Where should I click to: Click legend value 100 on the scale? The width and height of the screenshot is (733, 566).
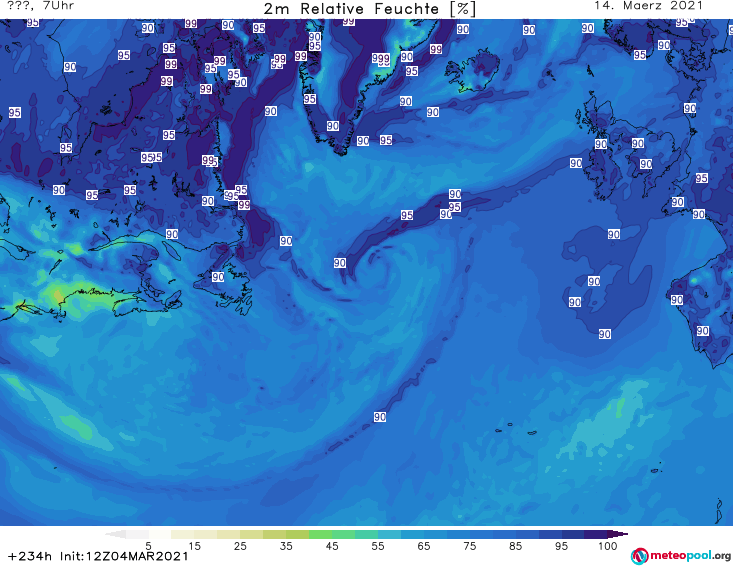[607, 546]
